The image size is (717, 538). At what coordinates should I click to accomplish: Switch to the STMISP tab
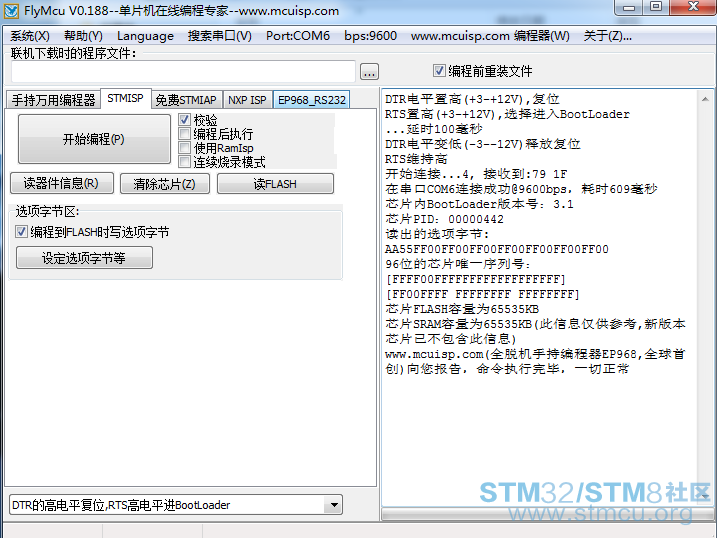pyautogui.click(x=125, y=98)
